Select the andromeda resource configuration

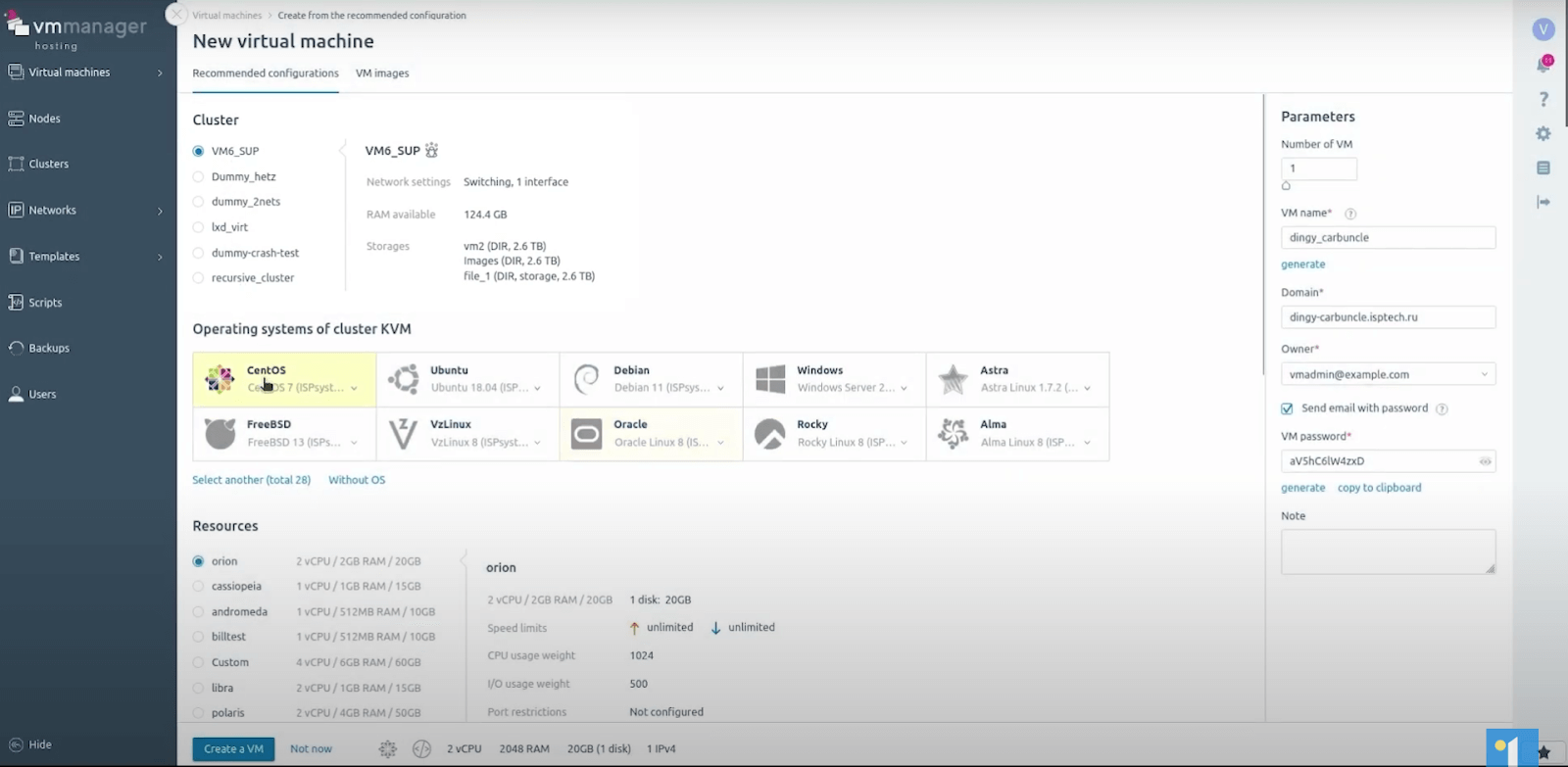[x=198, y=612]
